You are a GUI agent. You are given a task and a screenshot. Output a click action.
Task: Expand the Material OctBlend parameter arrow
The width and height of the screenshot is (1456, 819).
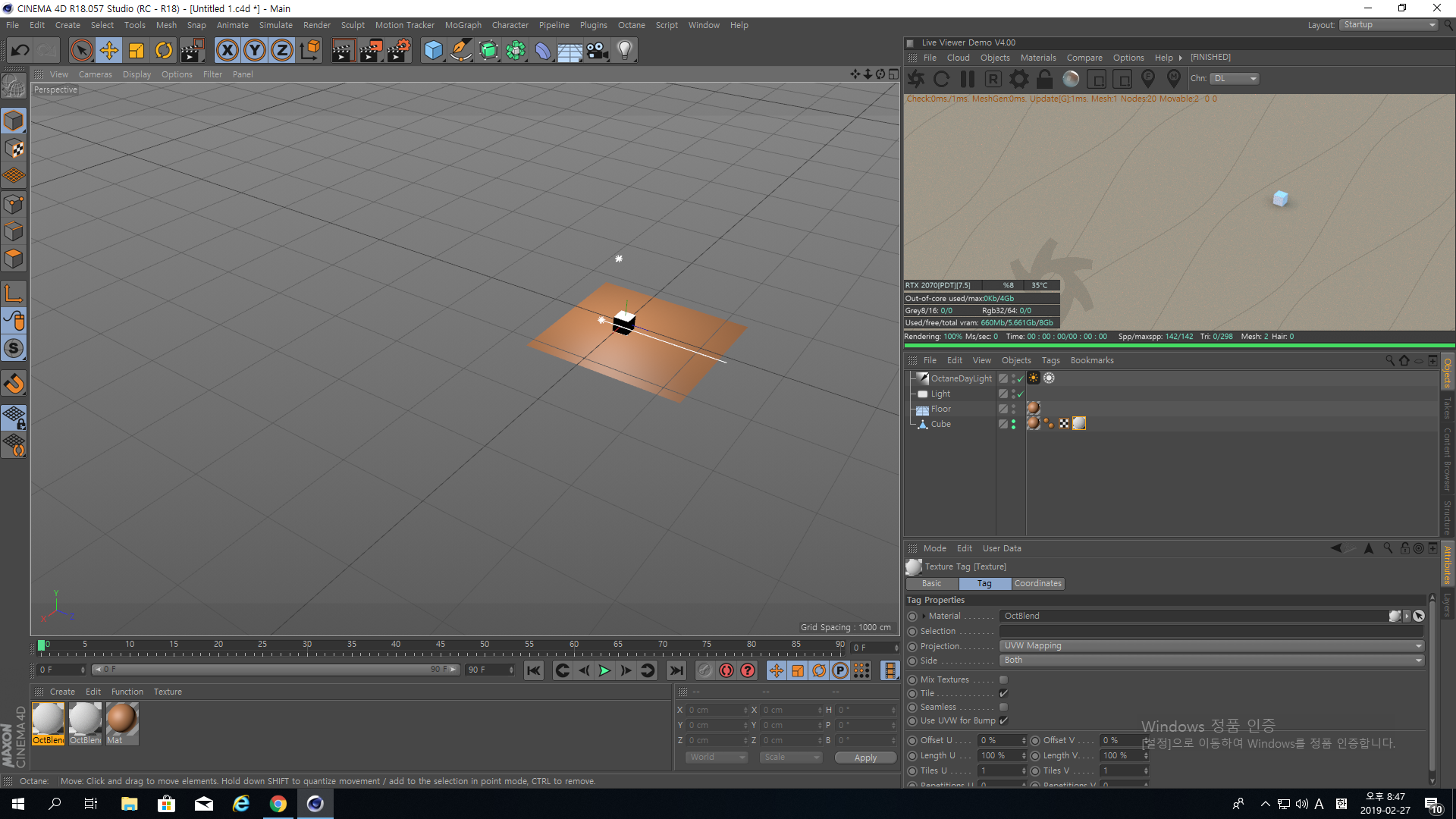pyautogui.click(x=923, y=617)
